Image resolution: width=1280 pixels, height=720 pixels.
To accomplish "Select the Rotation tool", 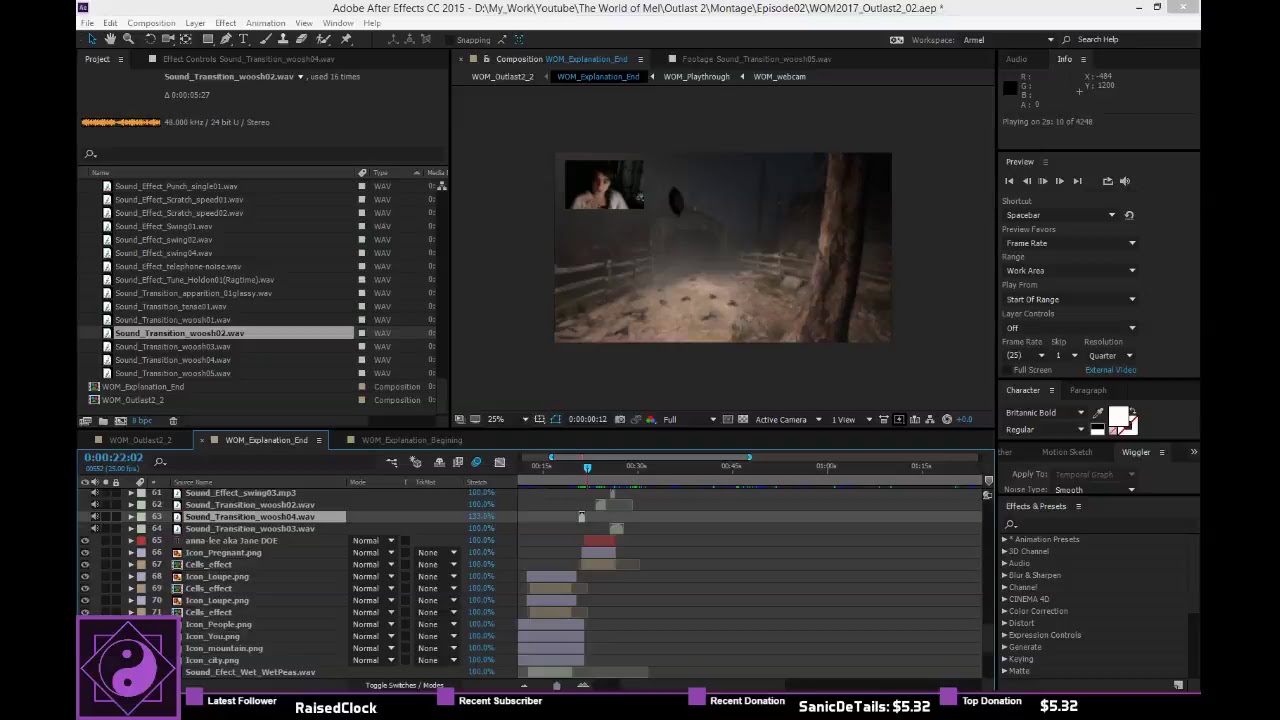I will pyautogui.click(x=150, y=39).
